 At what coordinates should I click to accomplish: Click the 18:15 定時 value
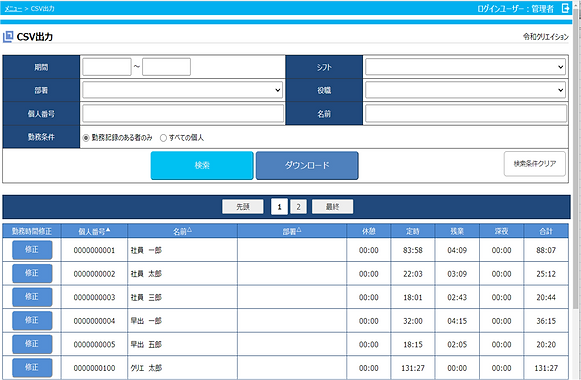coord(413,344)
